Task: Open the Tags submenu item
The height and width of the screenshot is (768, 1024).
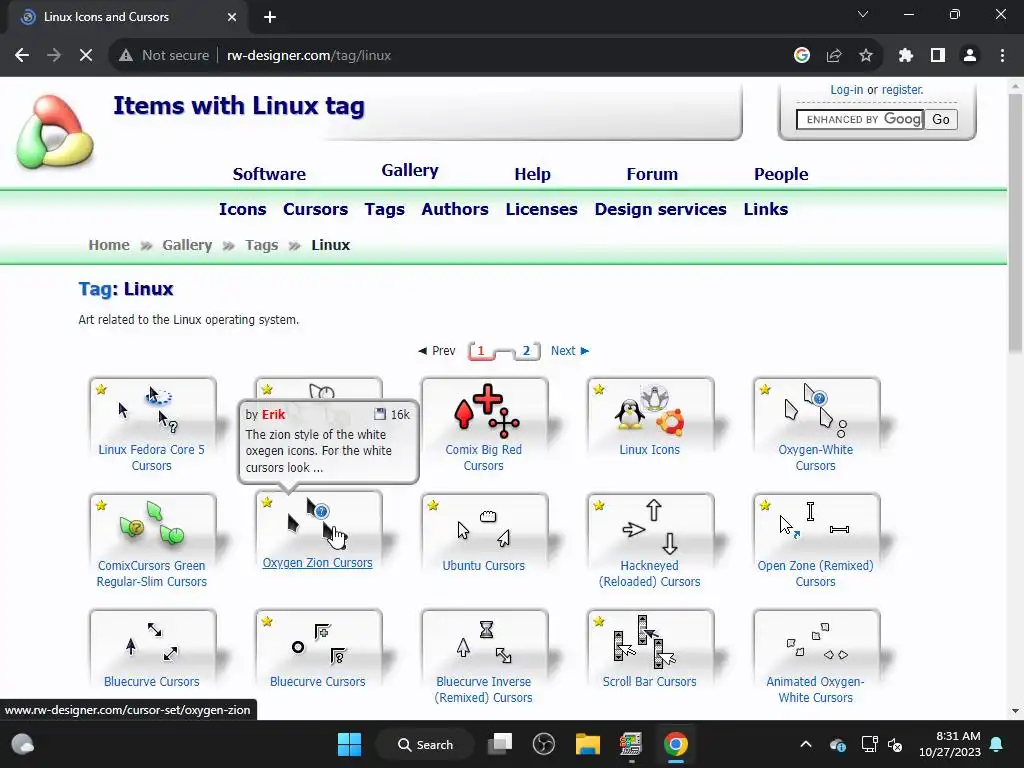Action: pyautogui.click(x=385, y=209)
